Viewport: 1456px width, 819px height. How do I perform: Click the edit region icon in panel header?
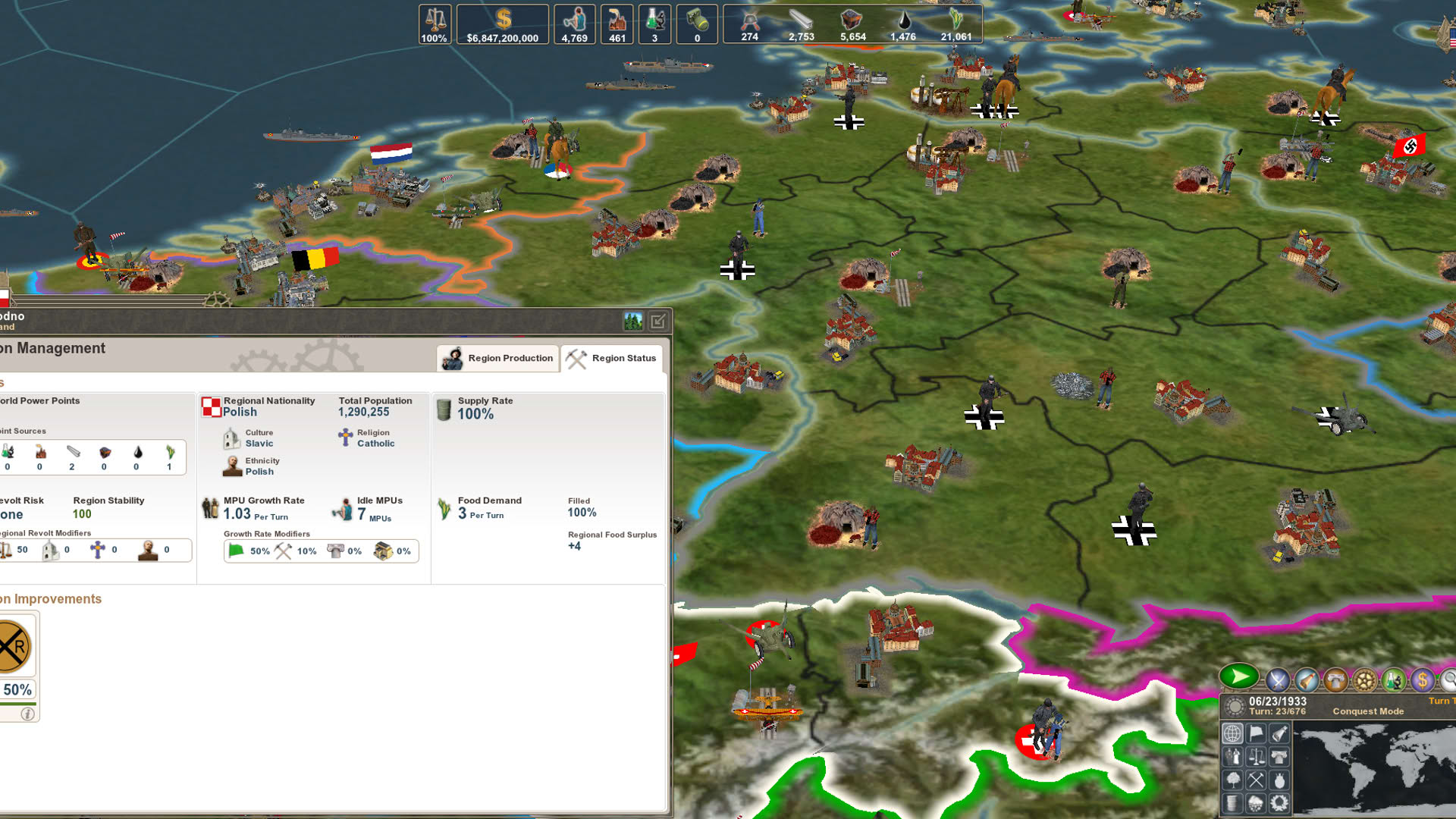pos(658,322)
